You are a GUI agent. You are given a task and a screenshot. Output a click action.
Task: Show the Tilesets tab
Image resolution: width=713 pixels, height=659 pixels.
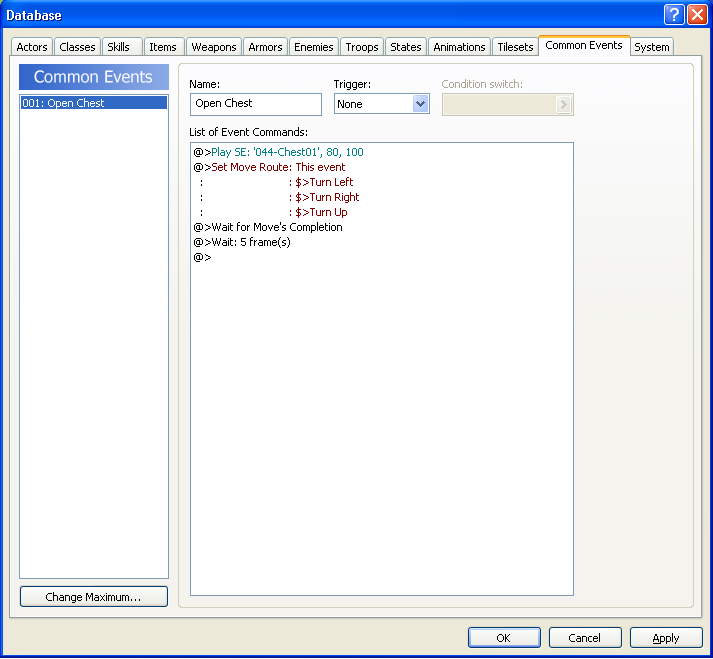coord(515,47)
